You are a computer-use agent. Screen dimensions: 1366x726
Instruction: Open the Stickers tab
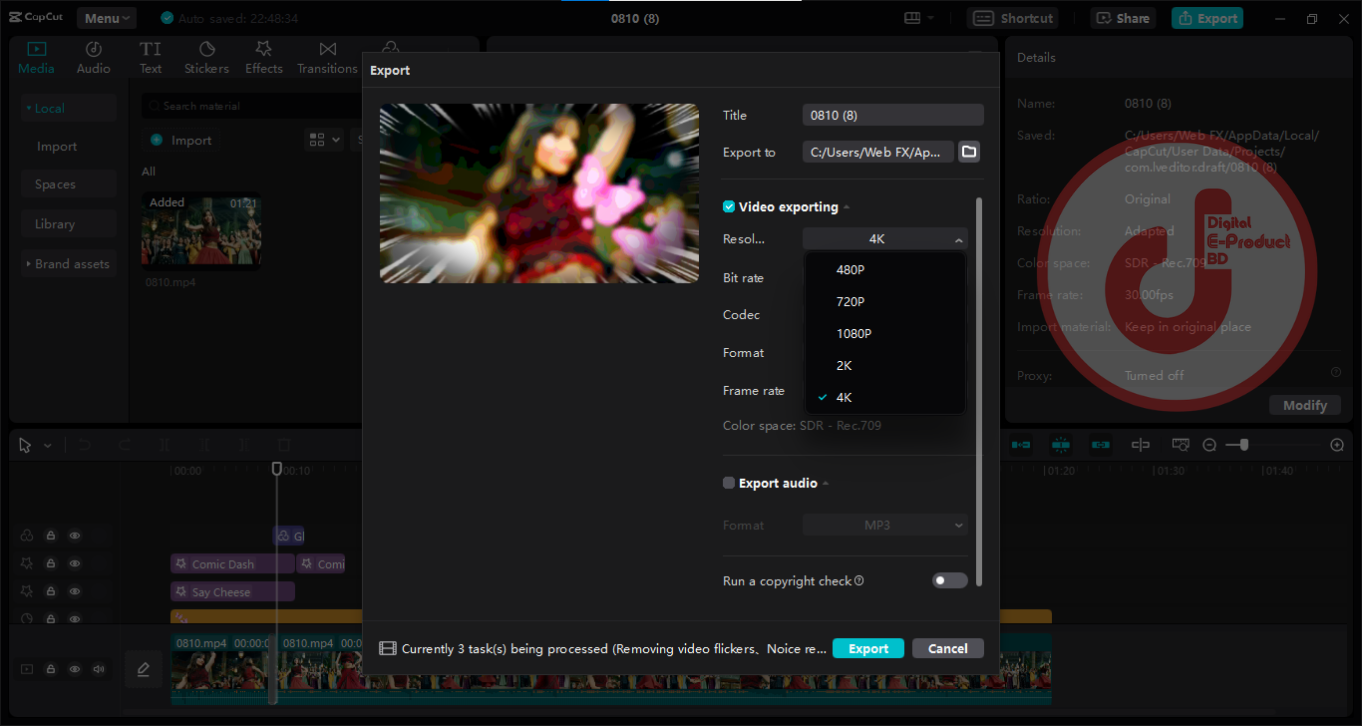click(x=206, y=58)
